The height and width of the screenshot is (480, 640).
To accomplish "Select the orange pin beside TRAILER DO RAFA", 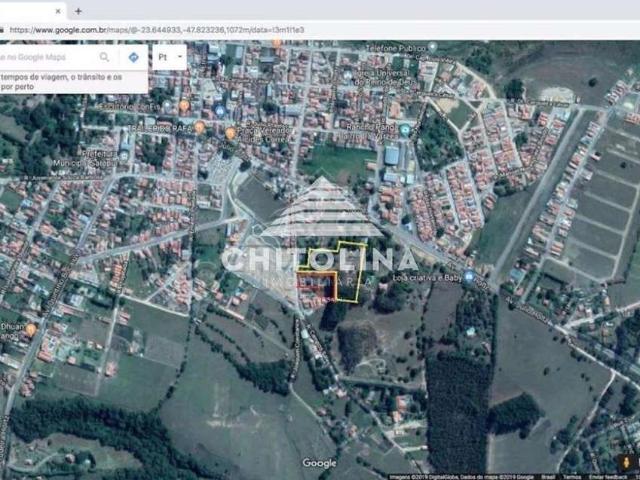I will 200,127.
